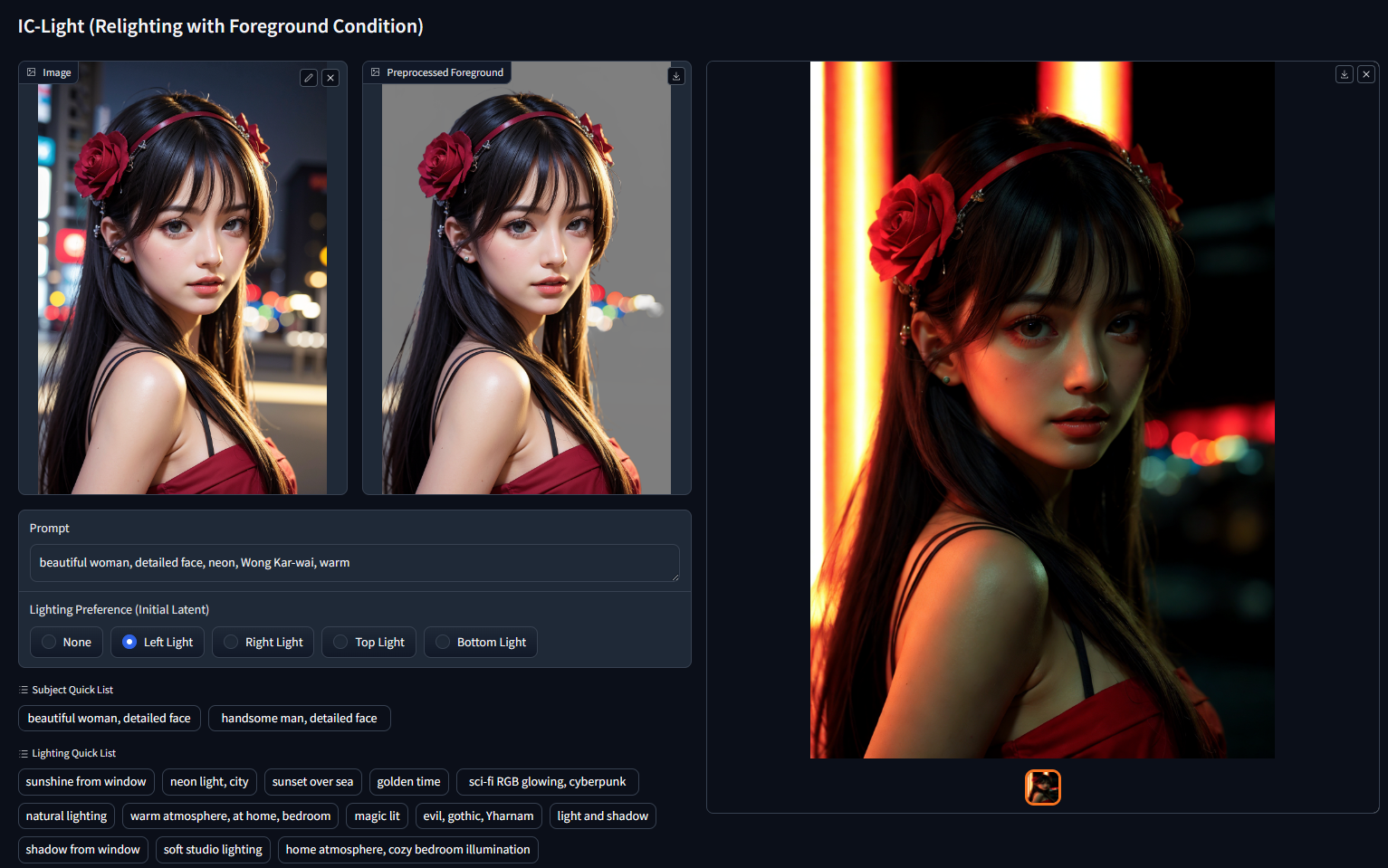Choose Top Light lighting preference
The width and height of the screenshot is (1388, 868).
pyautogui.click(x=369, y=642)
